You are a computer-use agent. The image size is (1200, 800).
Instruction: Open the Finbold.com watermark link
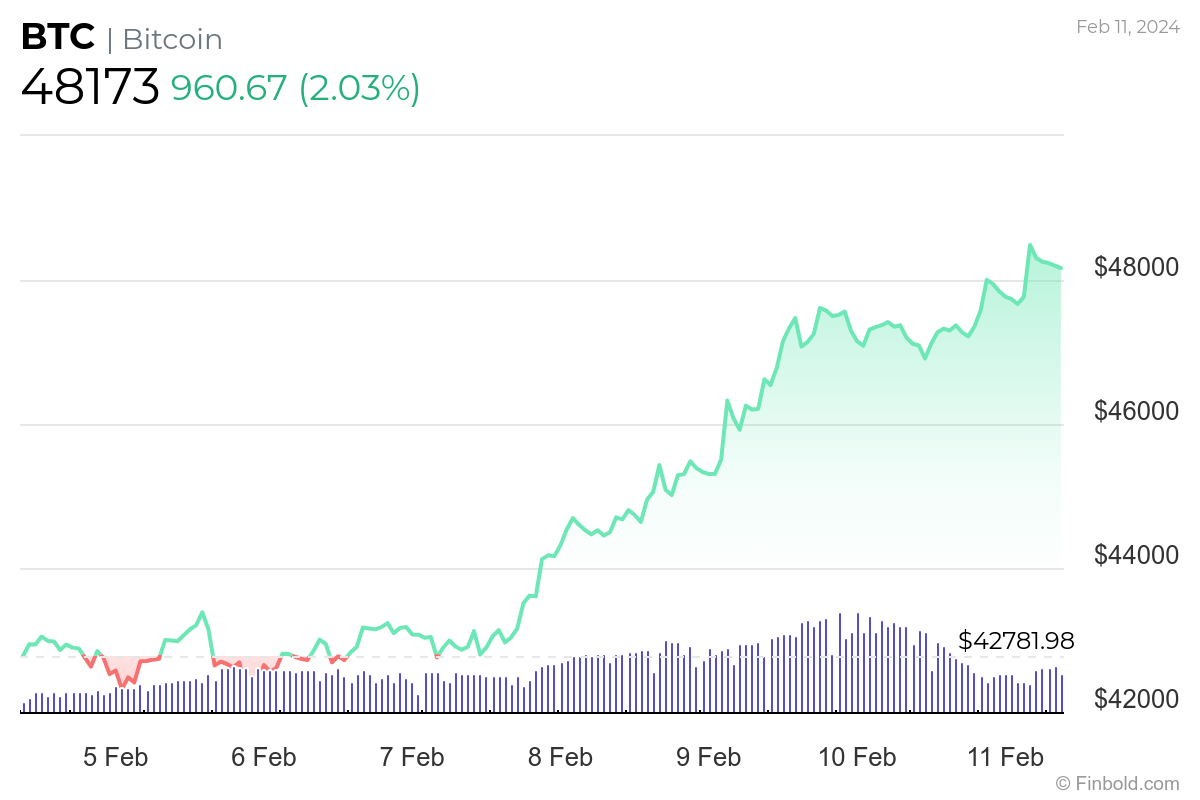[1117, 783]
